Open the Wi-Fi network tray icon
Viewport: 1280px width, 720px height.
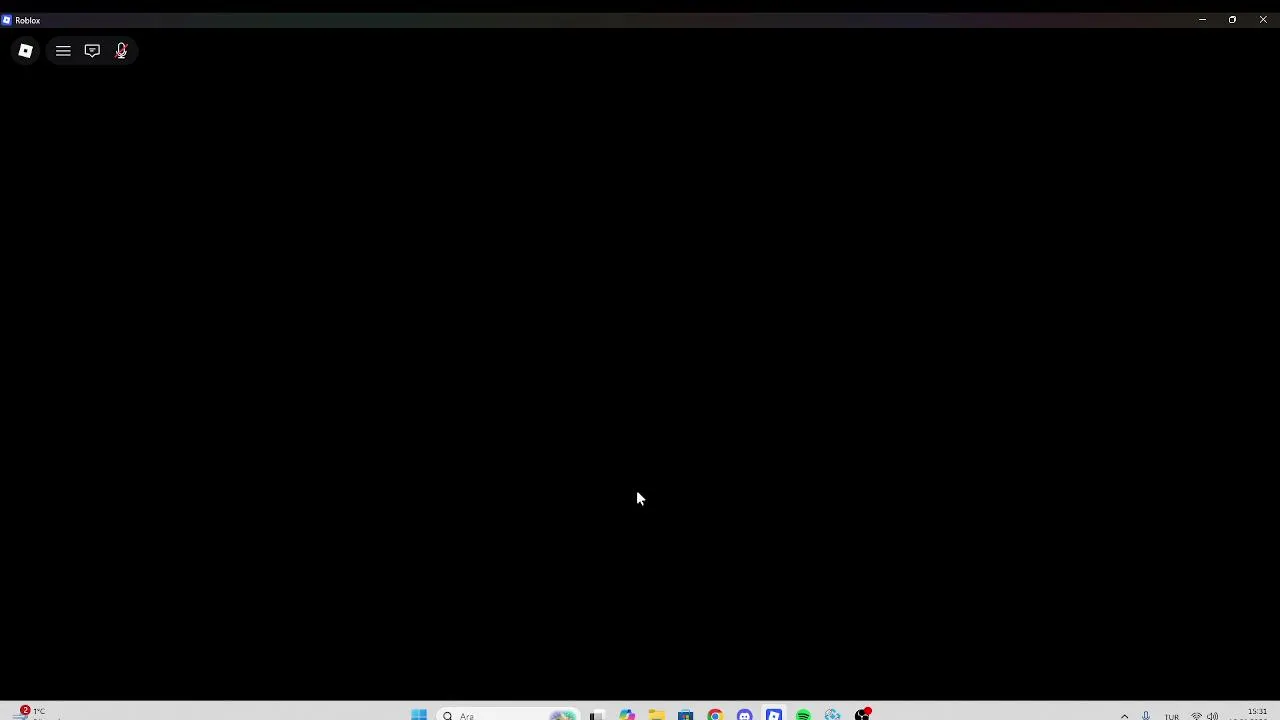point(1196,715)
